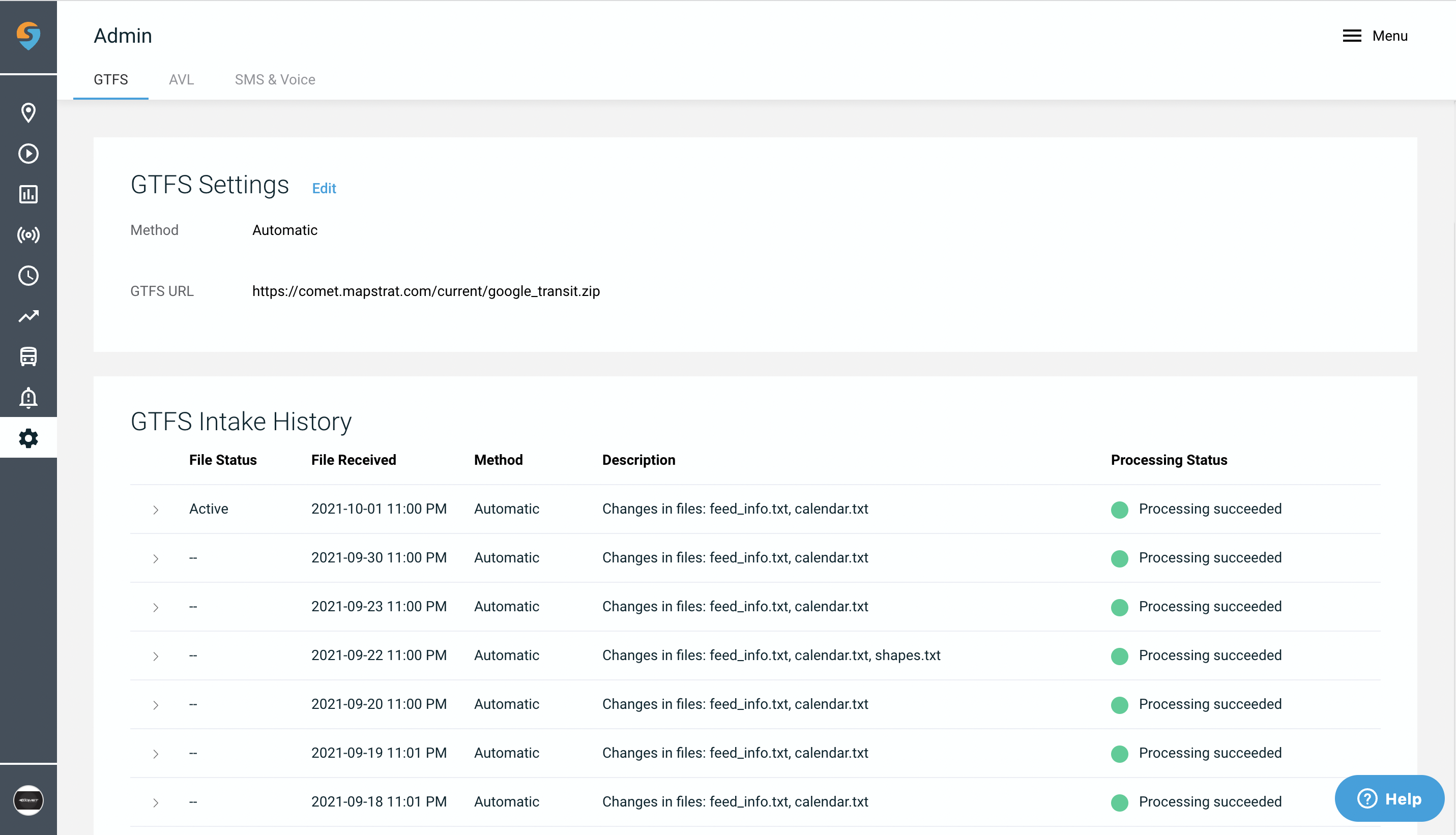The image size is (1456, 835).
Task: Open the SMS & Voice tab
Action: pyautogui.click(x=275, y=80)
